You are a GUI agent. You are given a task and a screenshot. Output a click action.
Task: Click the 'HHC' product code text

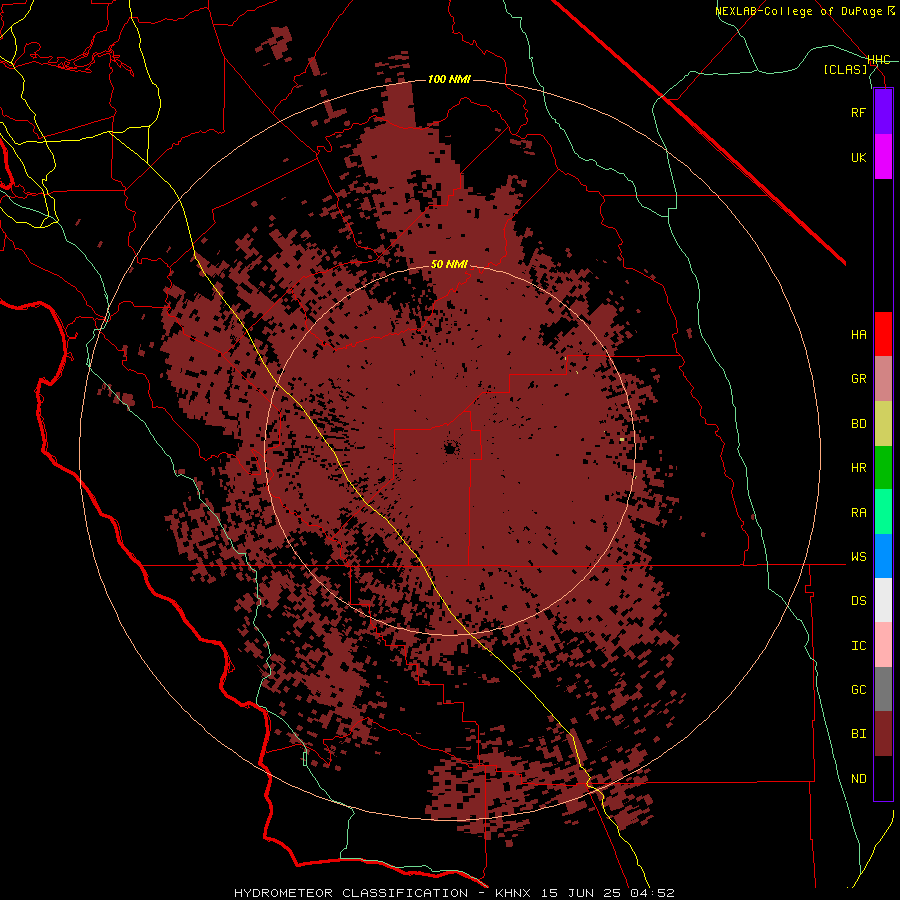click(x=879, y=60)
